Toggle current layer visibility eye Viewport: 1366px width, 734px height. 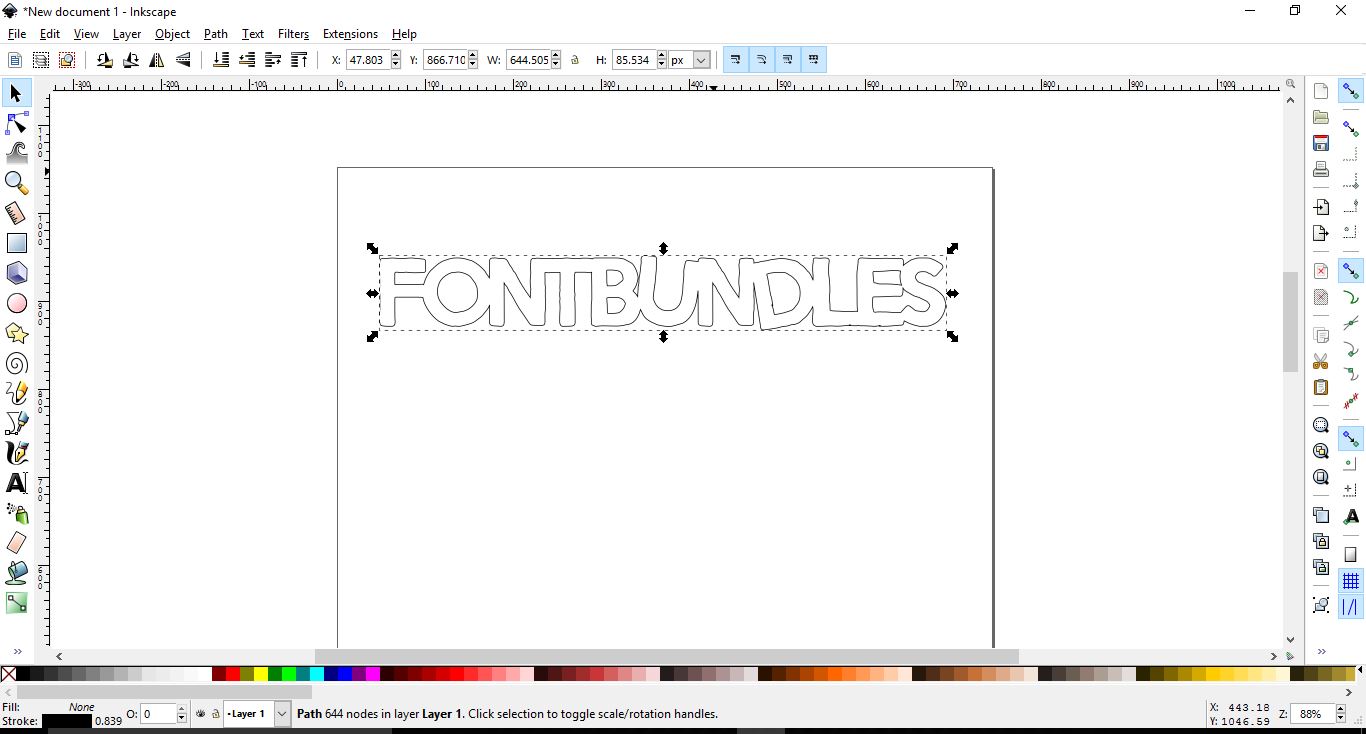(x=201, y=714)
